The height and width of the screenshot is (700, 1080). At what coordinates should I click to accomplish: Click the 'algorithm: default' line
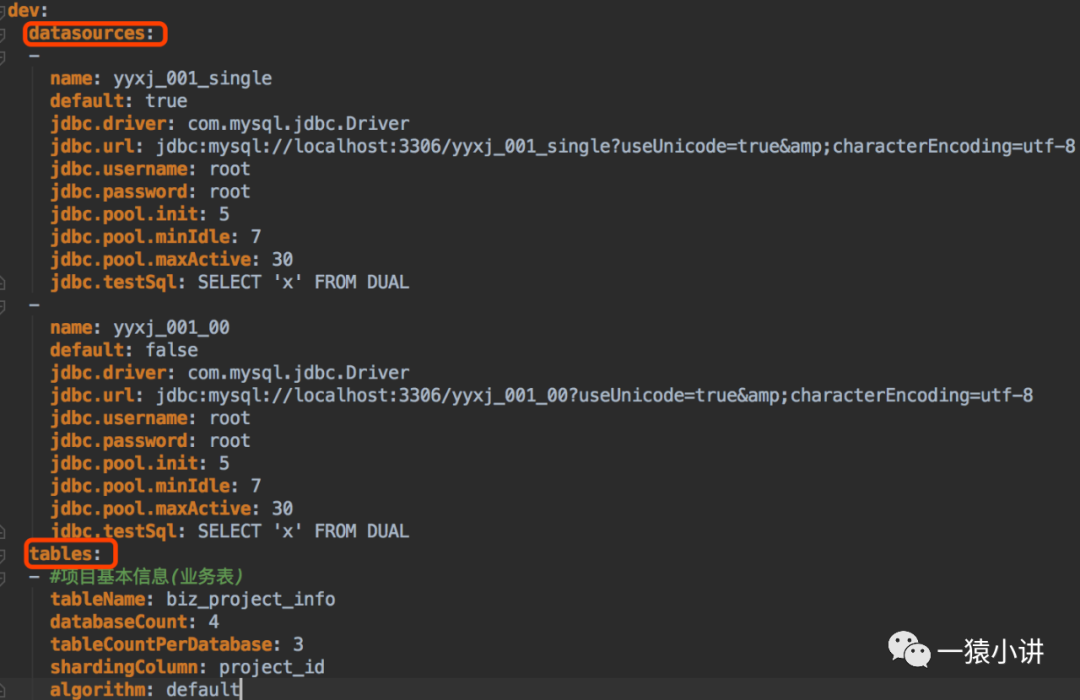[145, 689]
